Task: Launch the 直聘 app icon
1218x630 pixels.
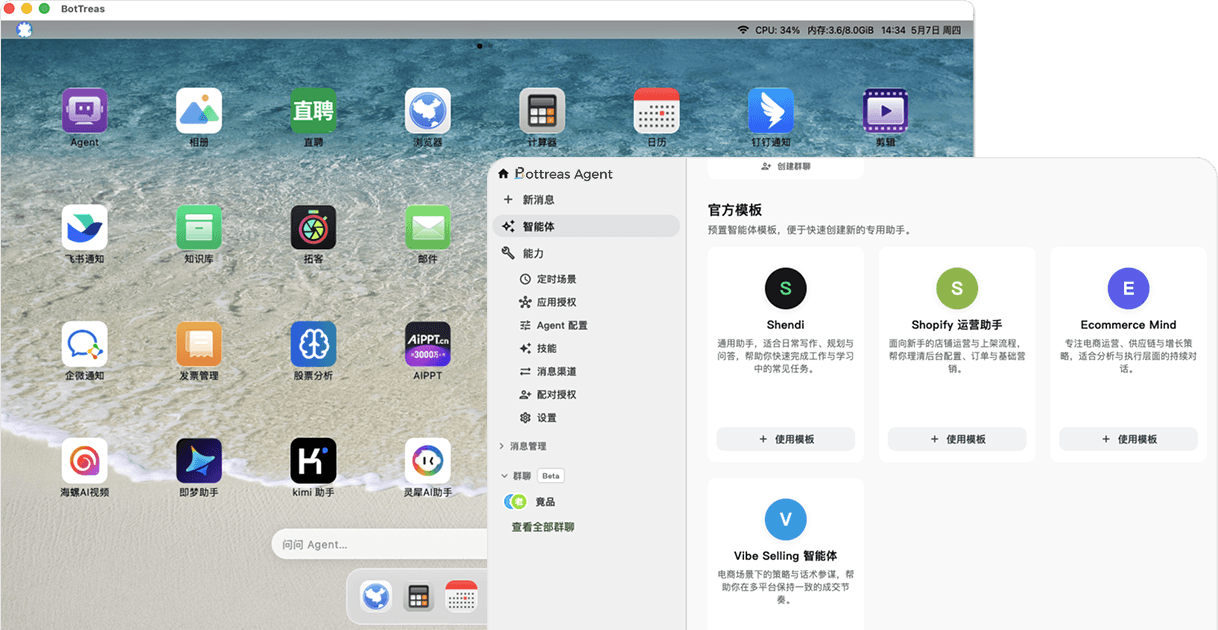Action: (313, 110)
